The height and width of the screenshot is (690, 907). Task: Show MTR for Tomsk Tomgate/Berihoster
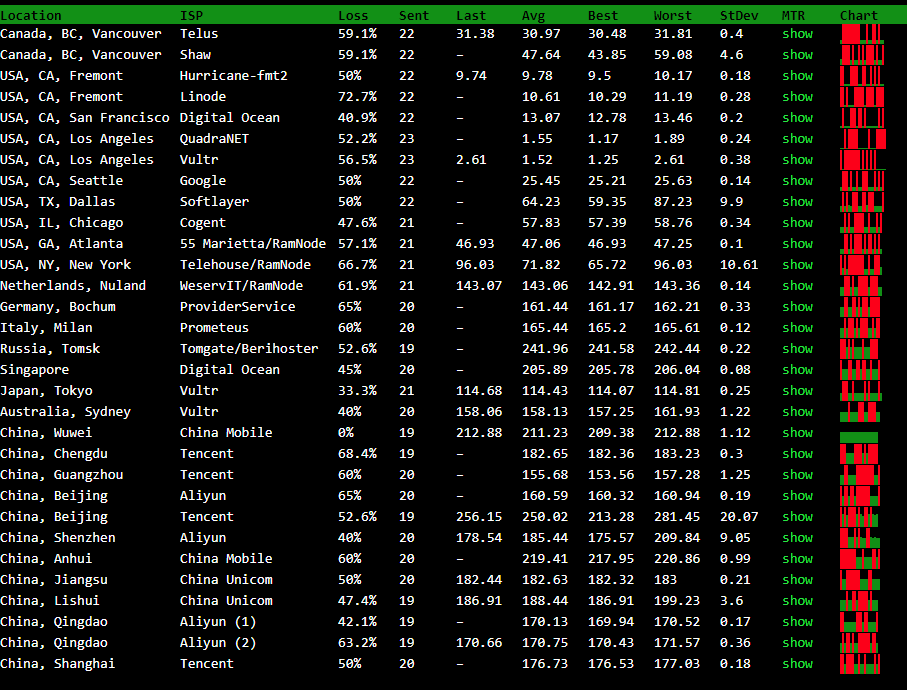pyautogui.click(x=797, y=349)
